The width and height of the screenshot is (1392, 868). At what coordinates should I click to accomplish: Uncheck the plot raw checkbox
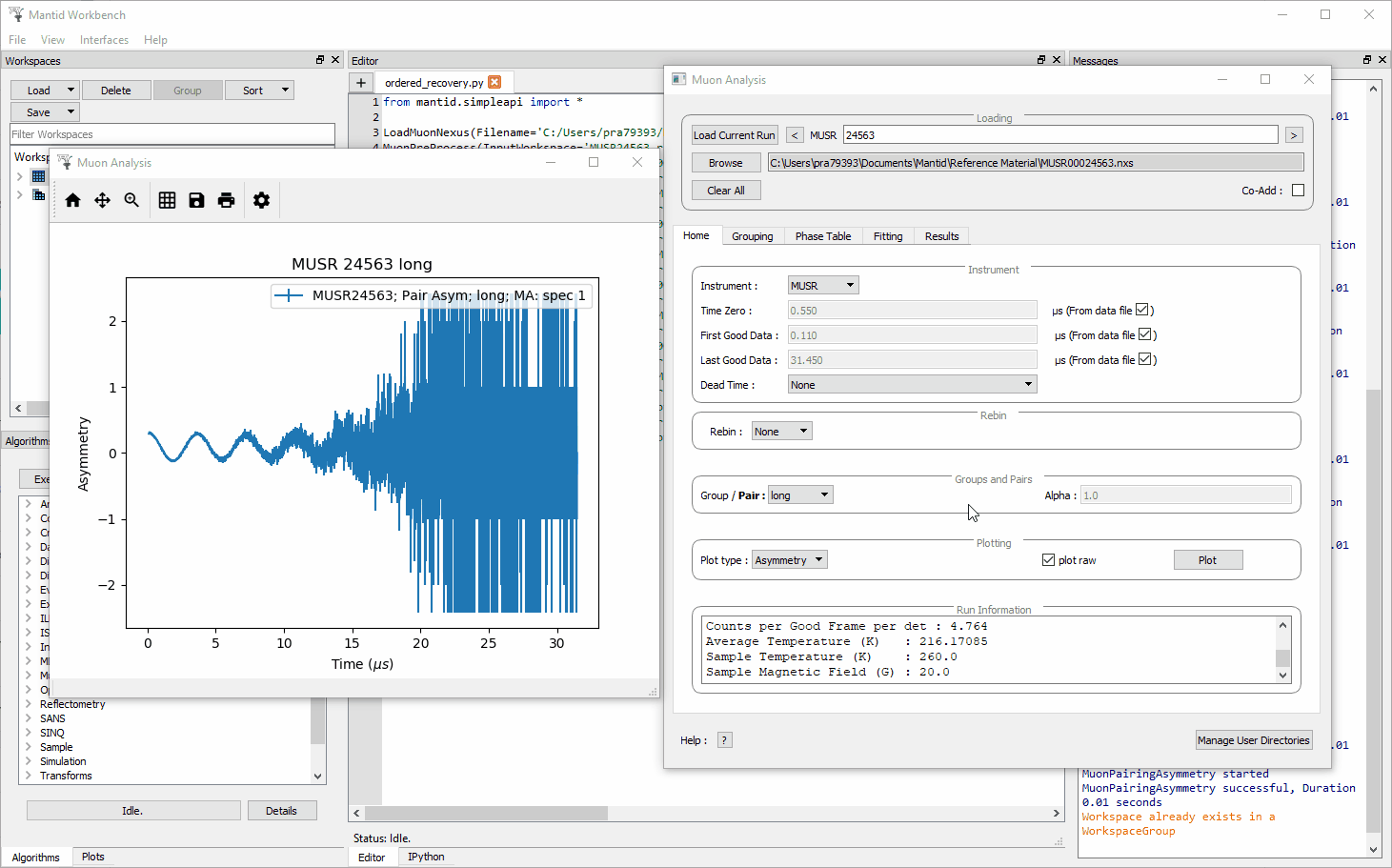click(x=1048, y=560)
